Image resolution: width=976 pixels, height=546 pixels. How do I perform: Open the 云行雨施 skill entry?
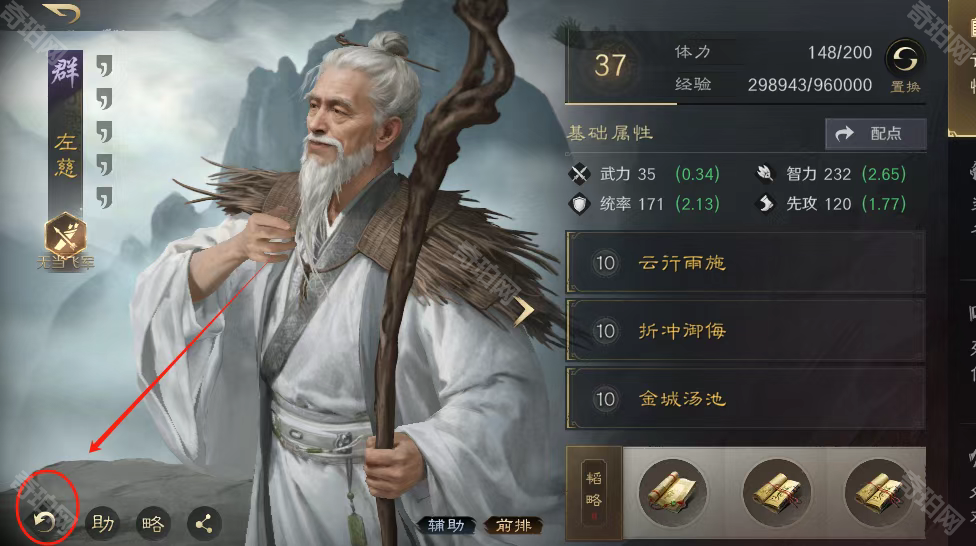tap(746, 263)
